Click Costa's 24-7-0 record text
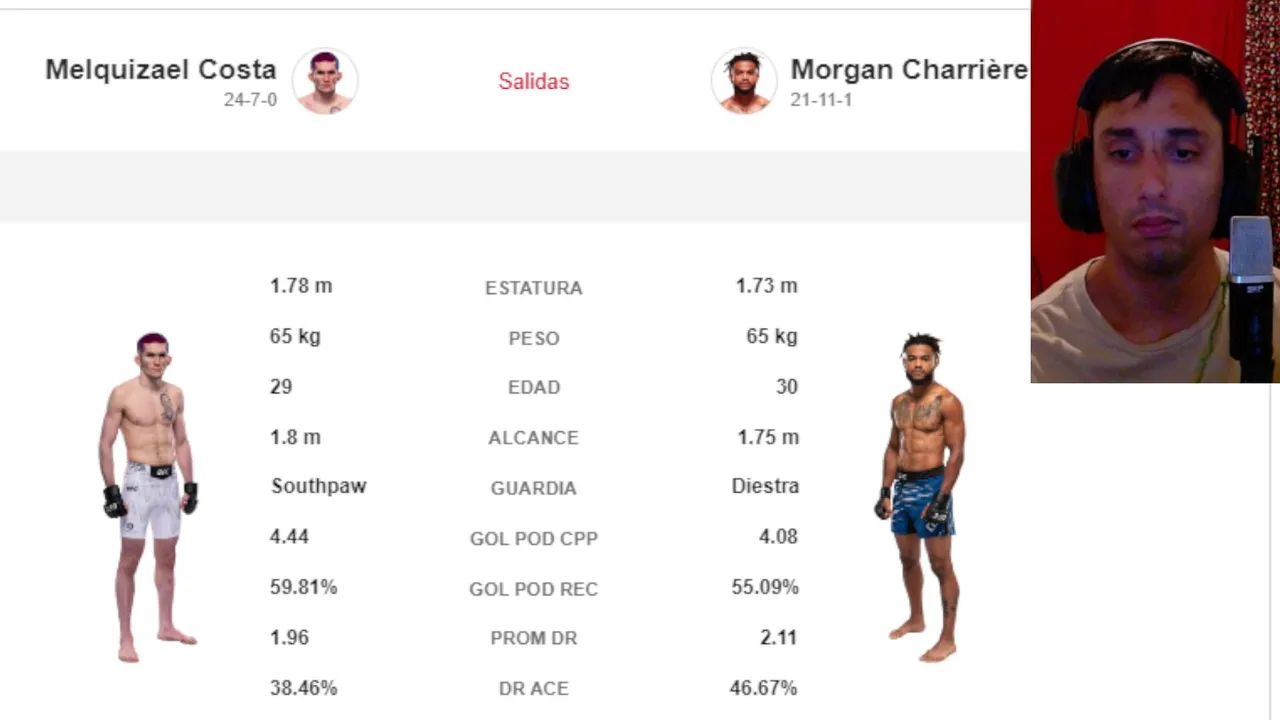This screenshot has width=1280, height=720. coord(250,100)
